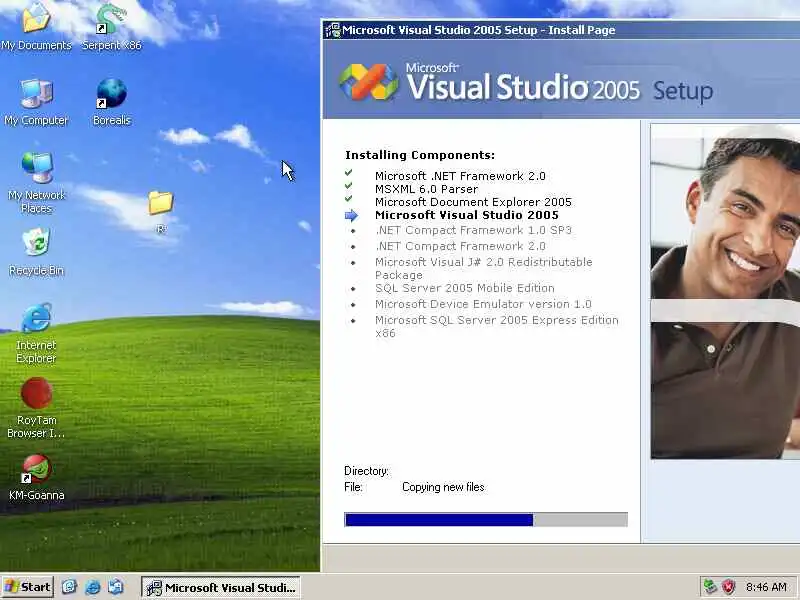Click Microsoft Document Explorer 2005 entry
Screen dimensions: 800x600
(x=473, y=202)
